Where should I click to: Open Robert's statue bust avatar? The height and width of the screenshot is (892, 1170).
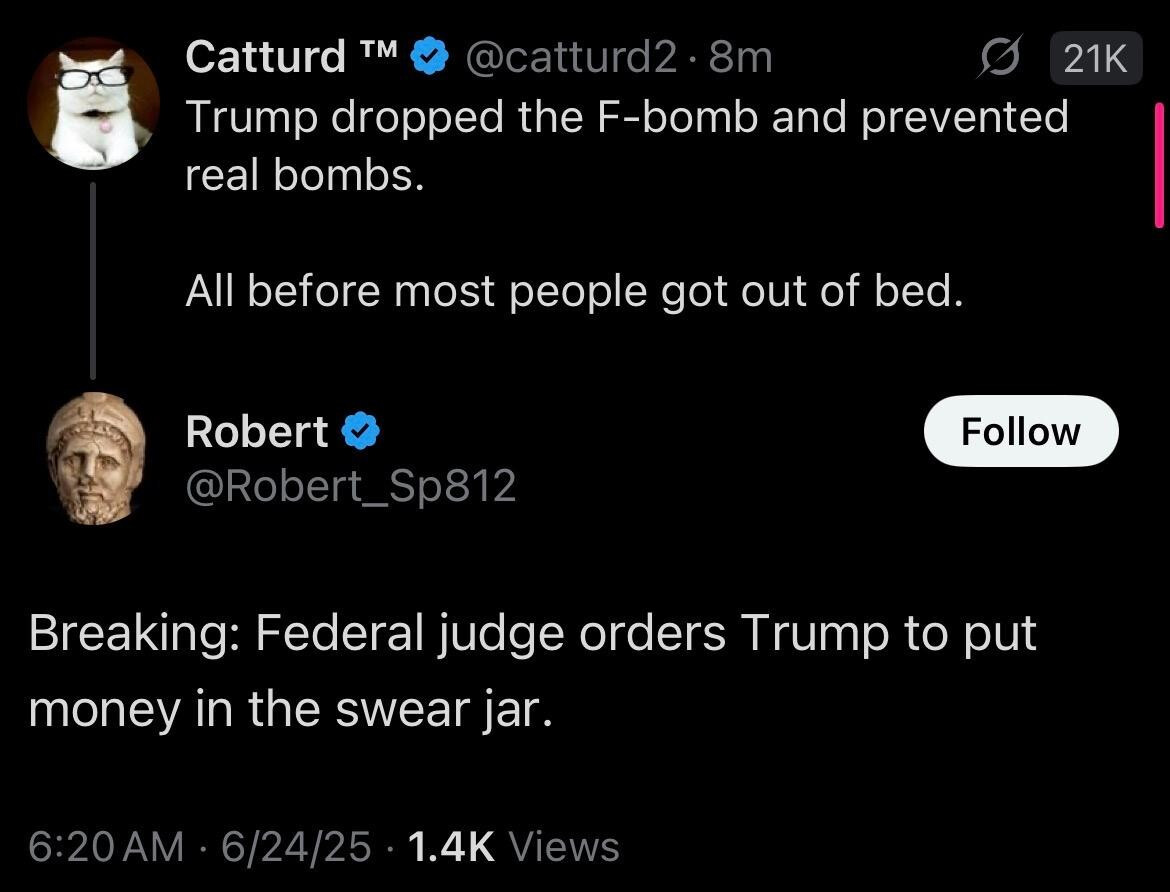pyautogui.click(x=96, y=457)
